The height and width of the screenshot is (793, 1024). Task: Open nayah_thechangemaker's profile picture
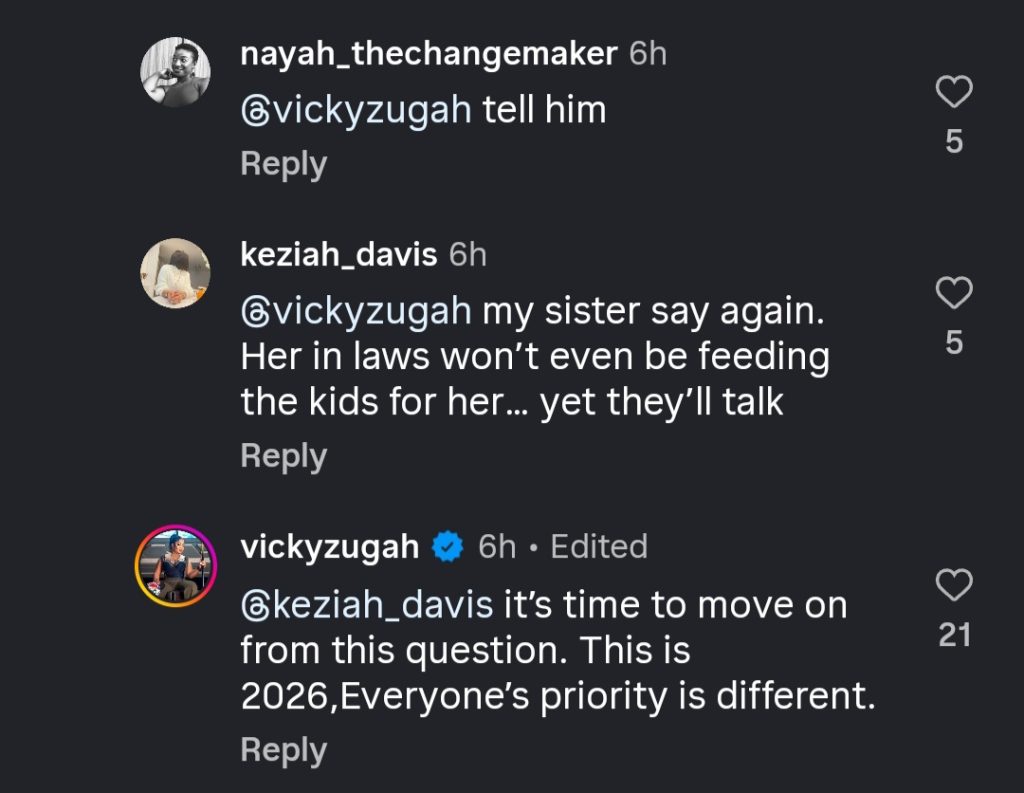click(x=175, y=72)
